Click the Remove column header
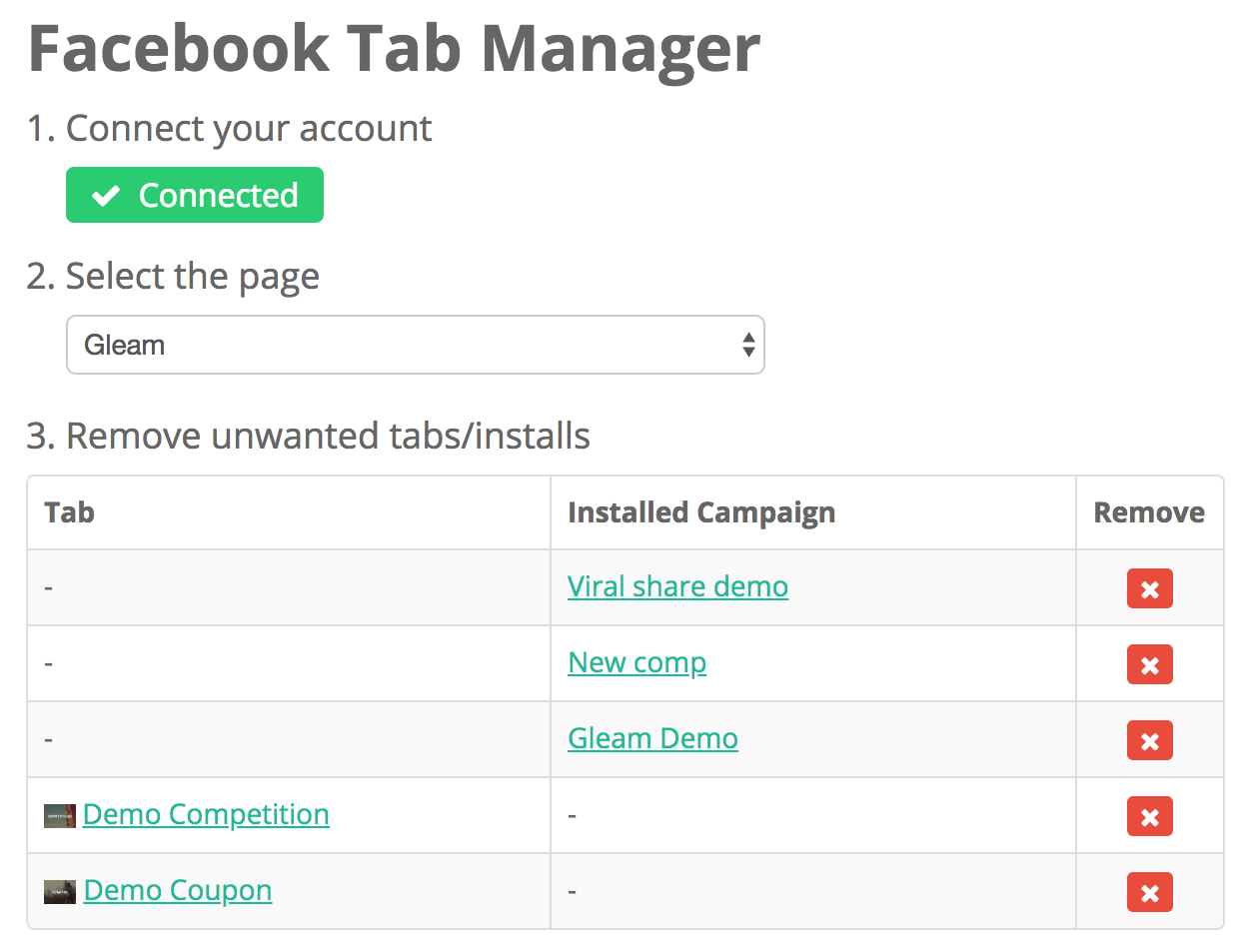This screenshot has height=952, width=1247. tap(1149, 512)
